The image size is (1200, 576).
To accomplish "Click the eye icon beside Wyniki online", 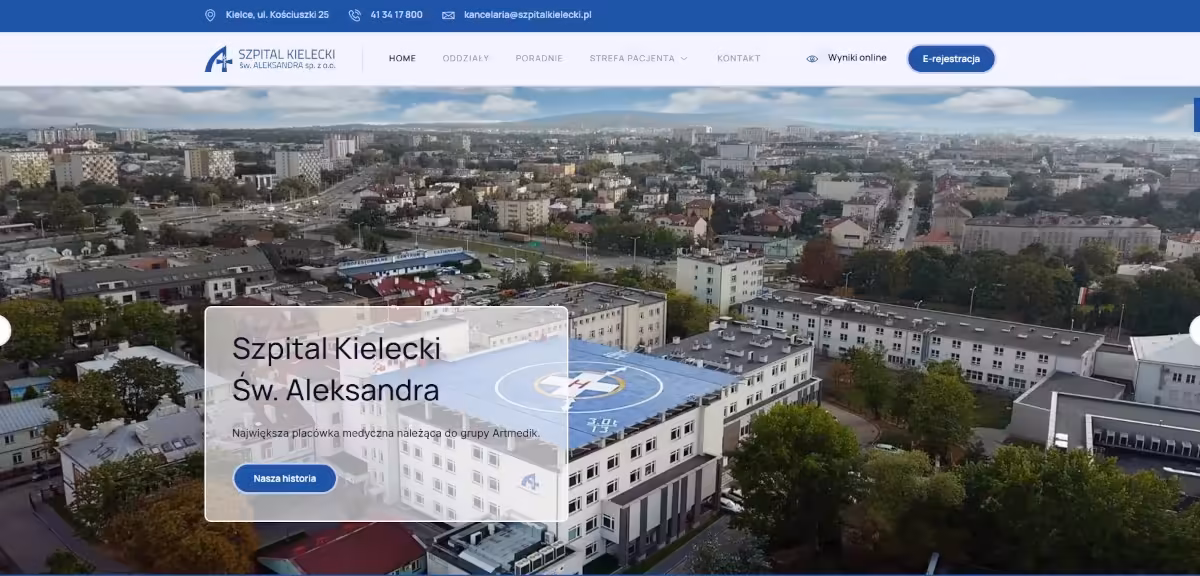I will click(812, 59).
